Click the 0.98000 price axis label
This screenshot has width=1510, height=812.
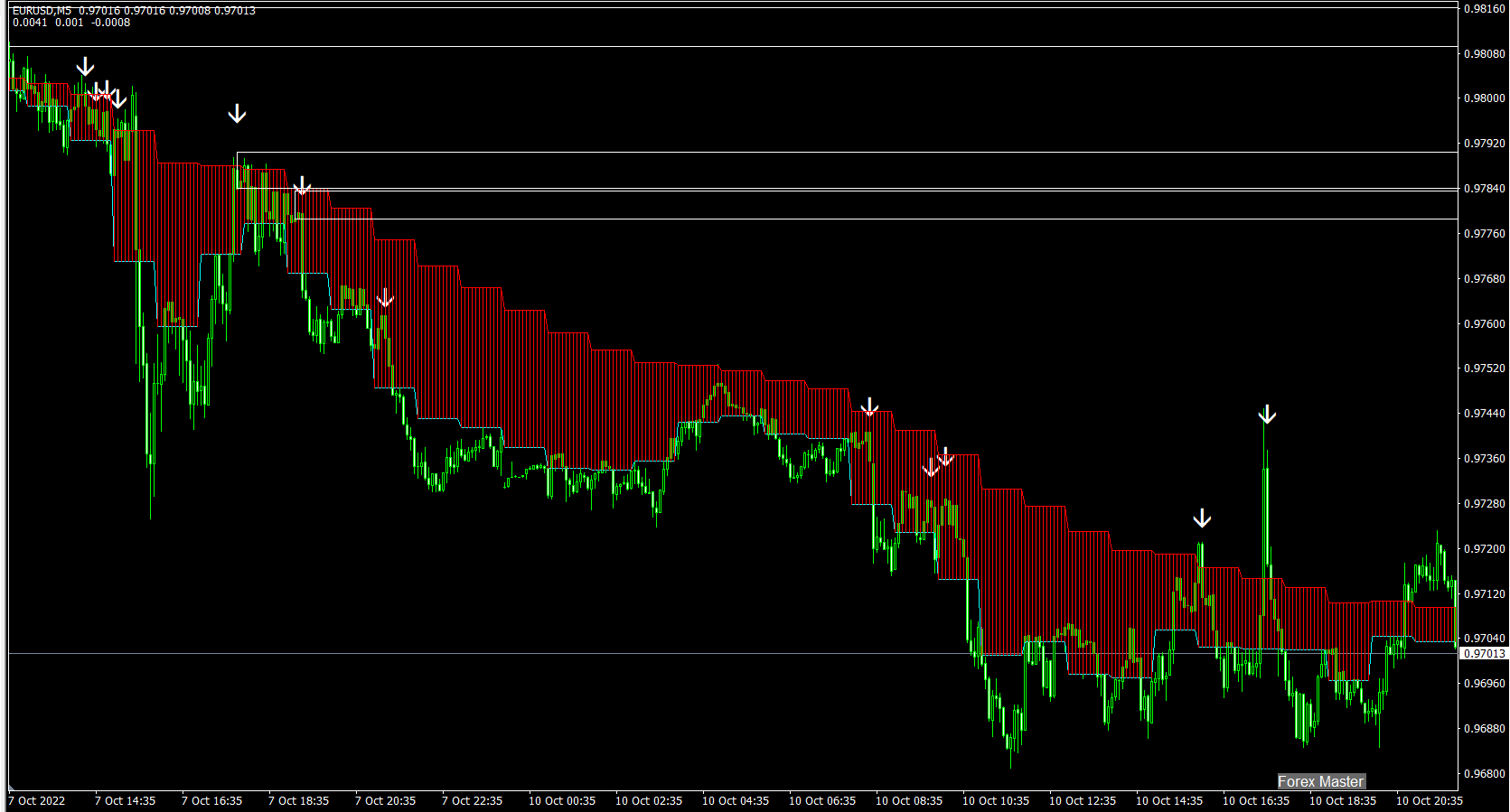[1484, 98]
